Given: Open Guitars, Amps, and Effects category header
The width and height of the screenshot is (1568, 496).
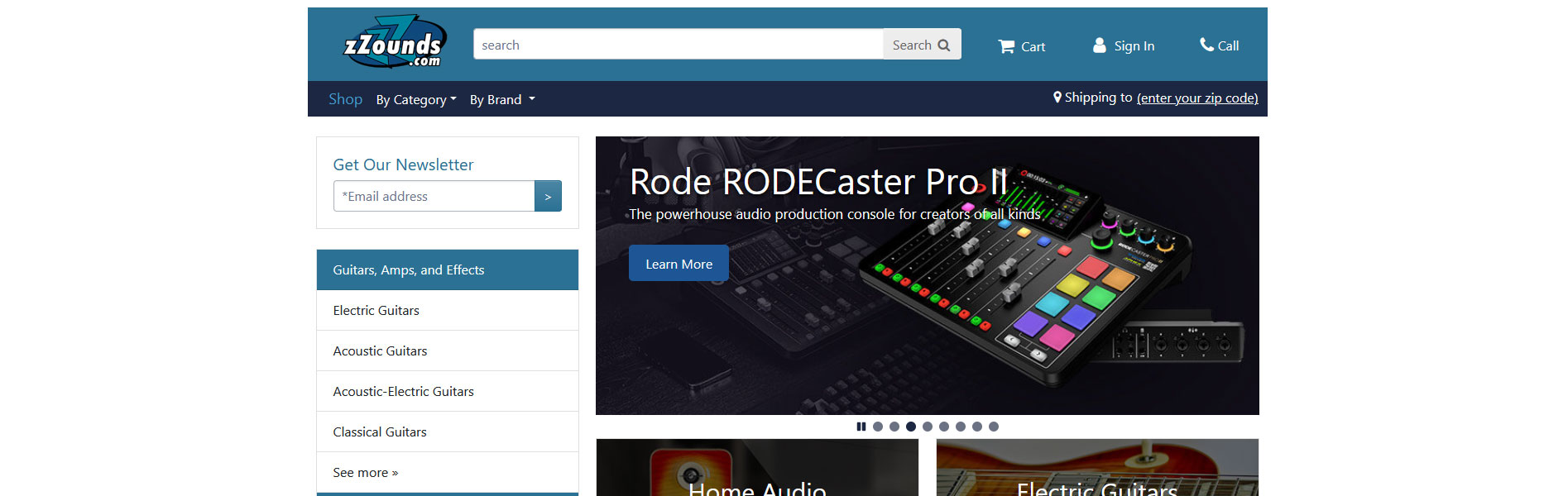Looking at the screenshot, I should pos(447,269).
